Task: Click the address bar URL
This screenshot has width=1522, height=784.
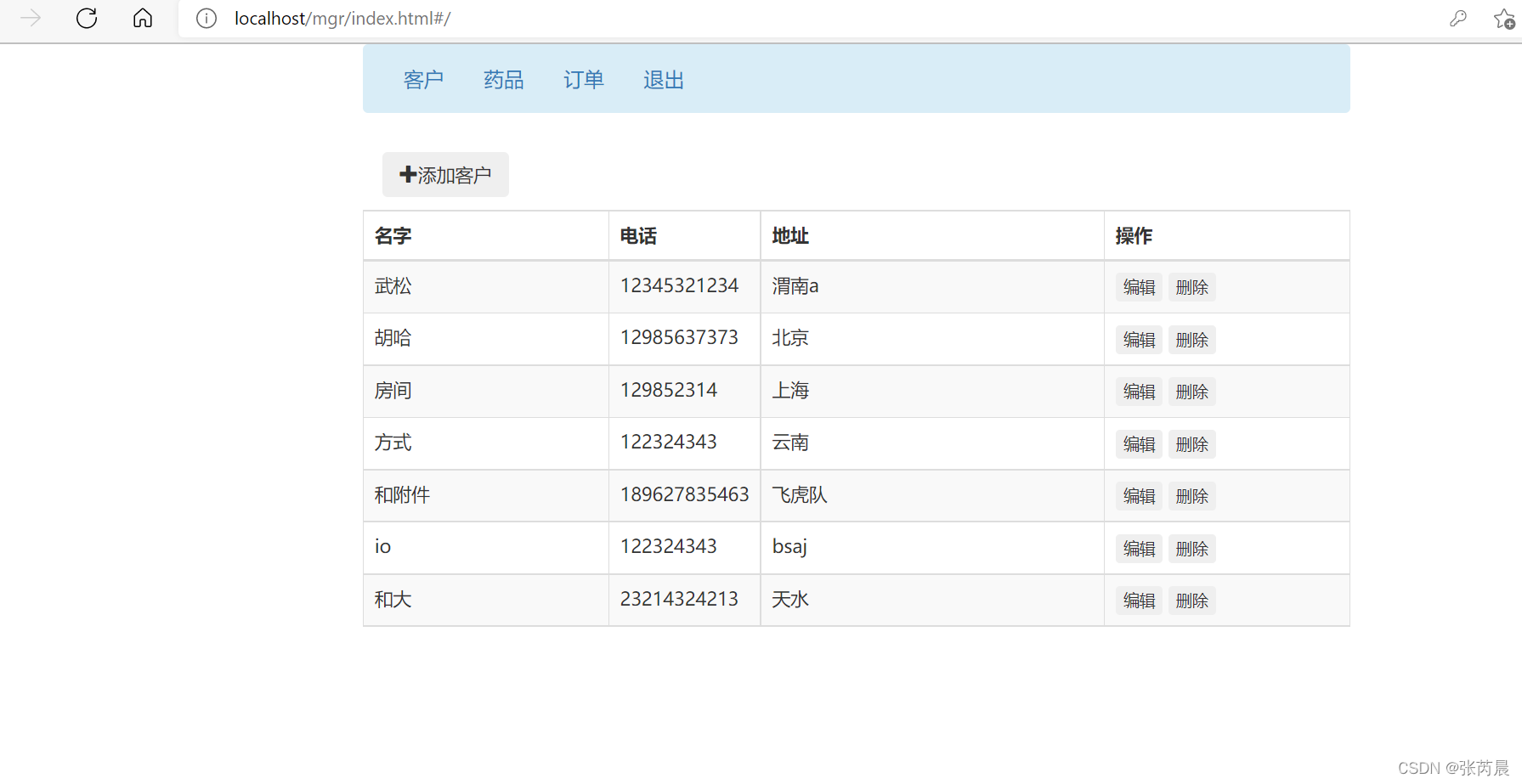Action: coord(342,18)
